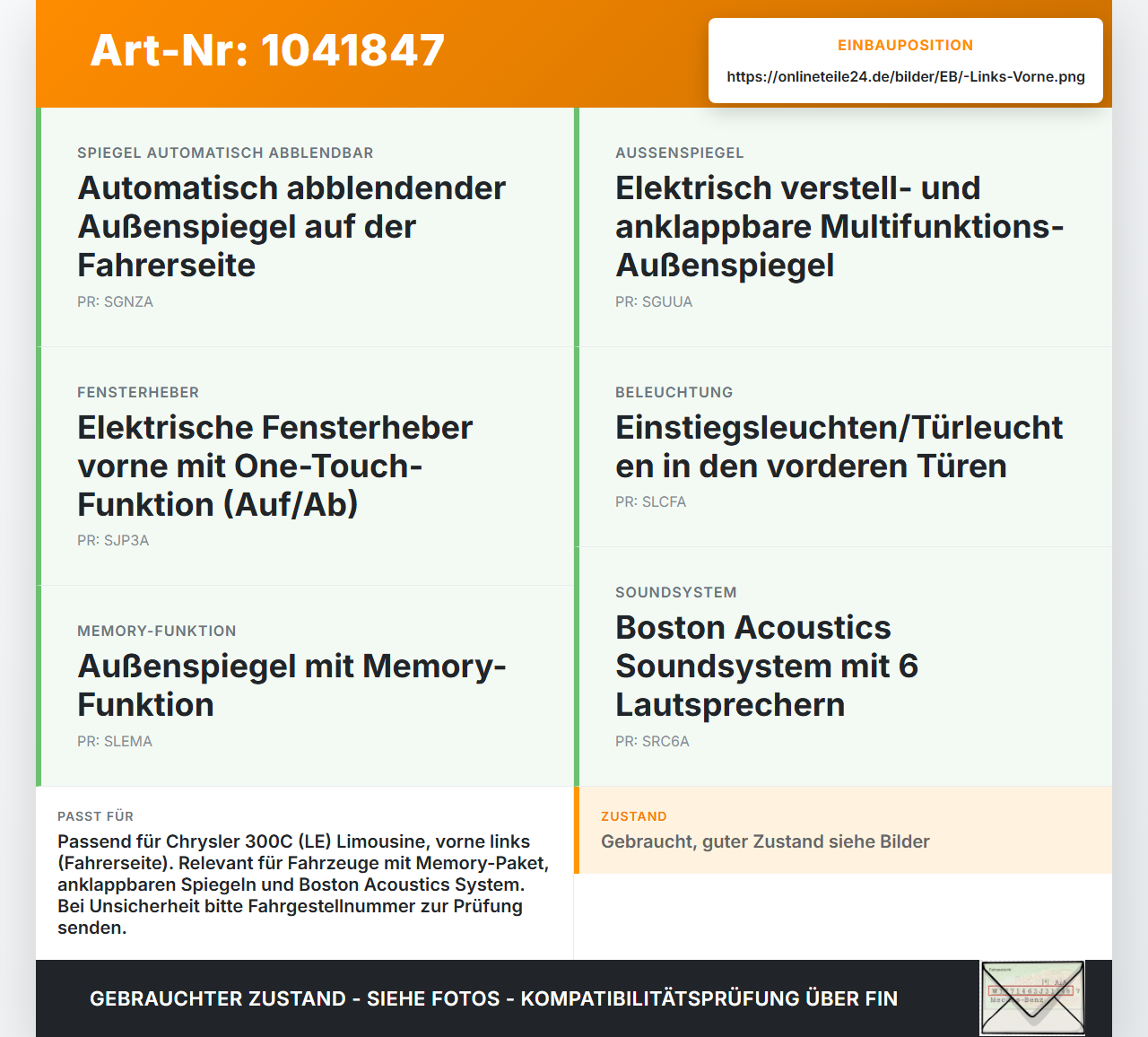1148x1037 pixels.
Task: Click the Zustand condition box
Action: [x=843, y=830]
